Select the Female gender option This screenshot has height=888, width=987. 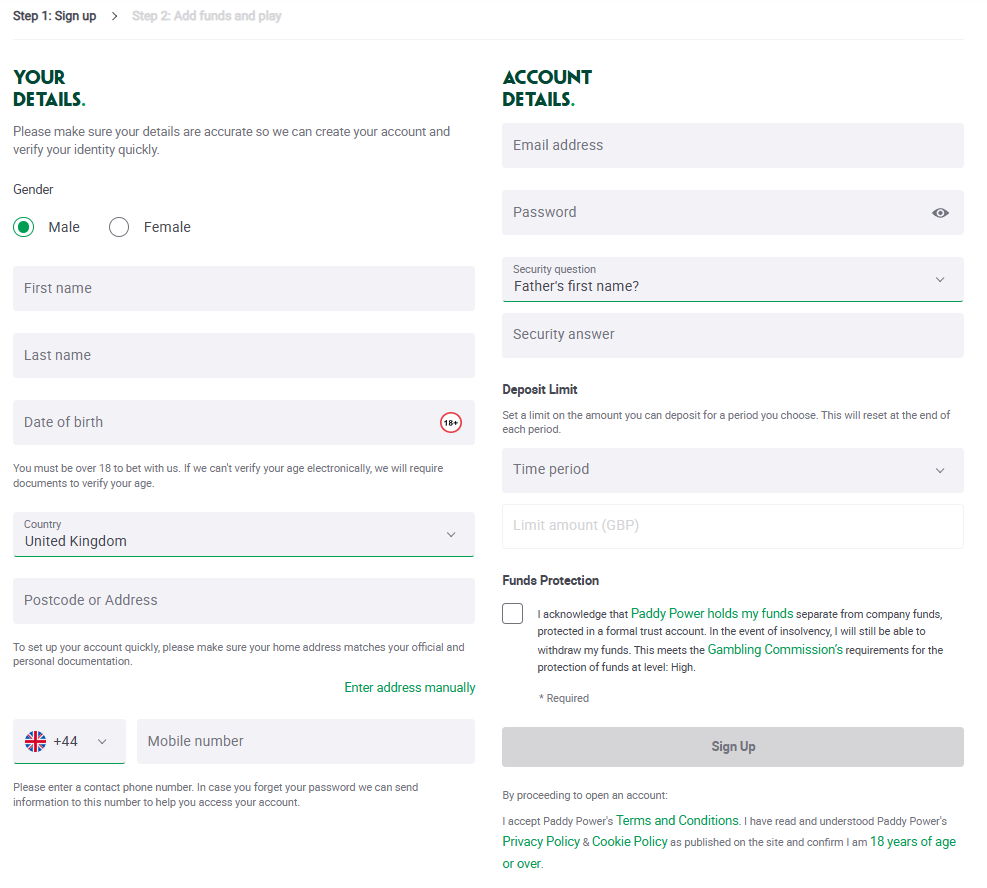coord(119,227)
